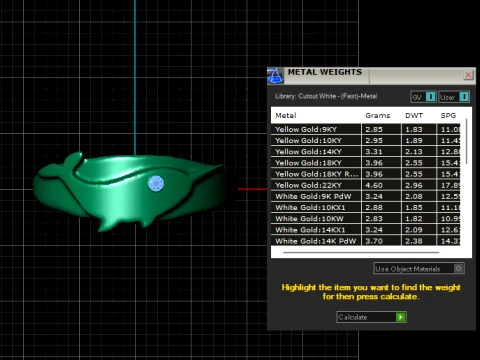Click the 4.60 grams value for 22KY
This screenshot has width=480, height=360.
(374, 185)
